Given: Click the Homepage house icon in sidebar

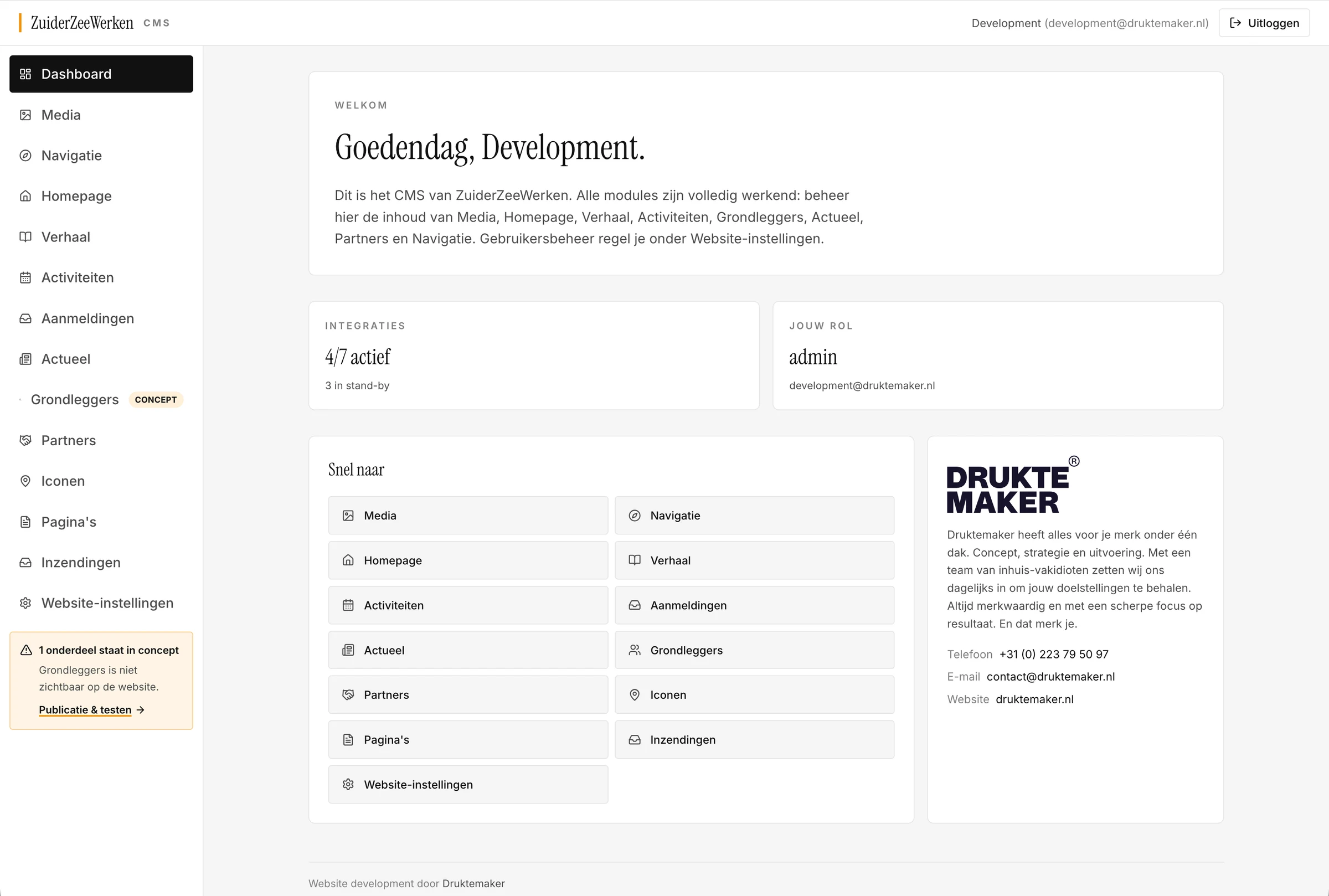Looking at the screenshot, I should point(25,196).
